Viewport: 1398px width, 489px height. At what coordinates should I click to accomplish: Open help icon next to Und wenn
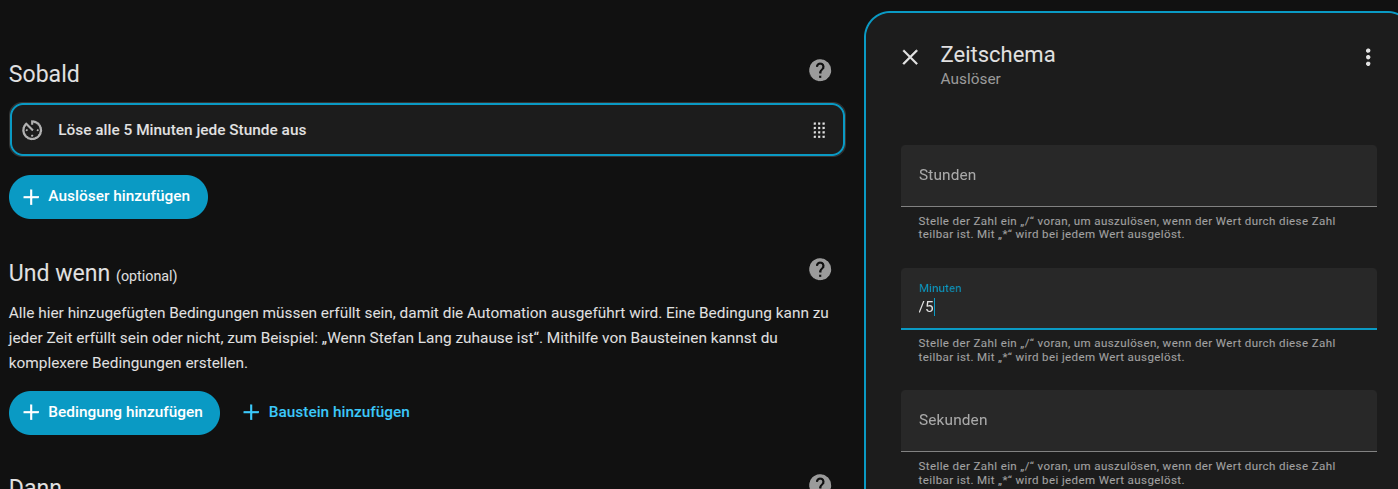click(820, 269)
